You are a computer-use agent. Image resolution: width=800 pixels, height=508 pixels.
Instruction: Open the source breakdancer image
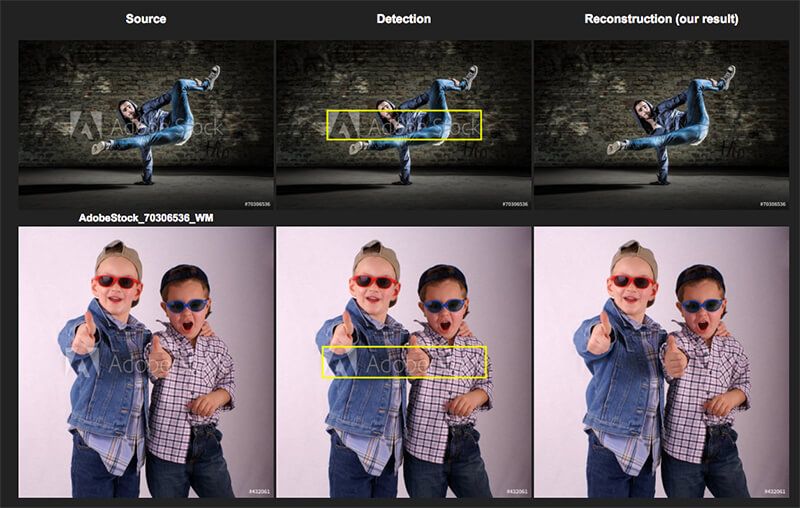click(146, 125)
